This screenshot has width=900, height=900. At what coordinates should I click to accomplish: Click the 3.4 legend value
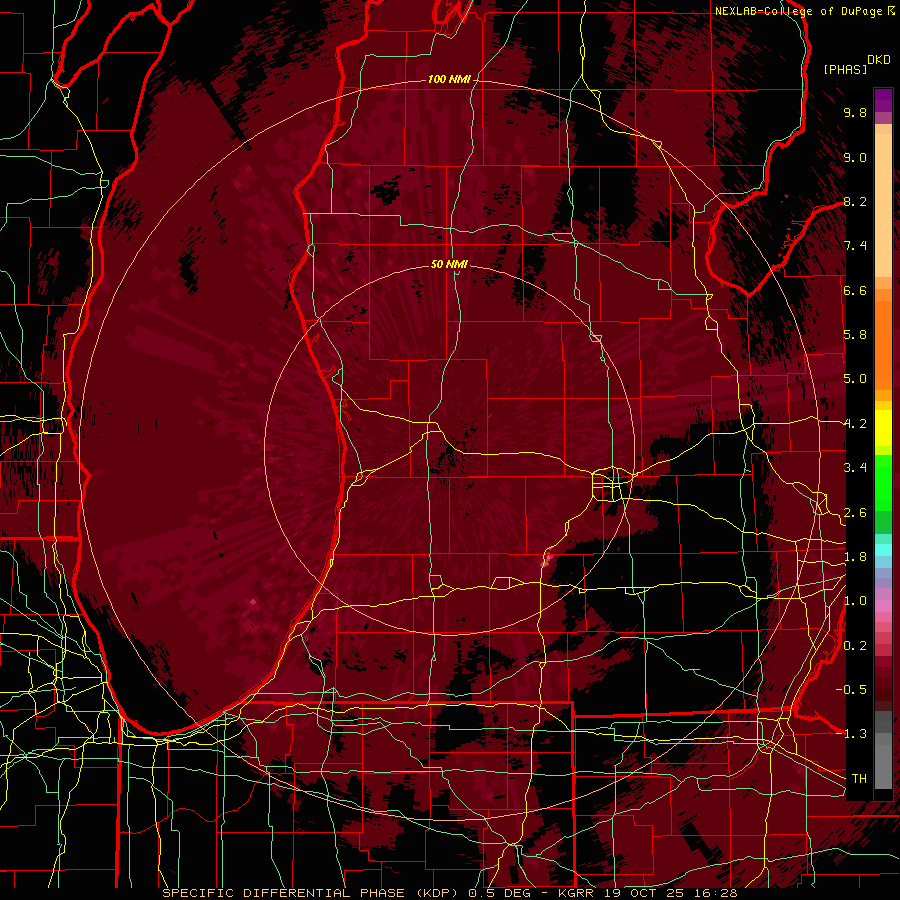coord(855,468)
